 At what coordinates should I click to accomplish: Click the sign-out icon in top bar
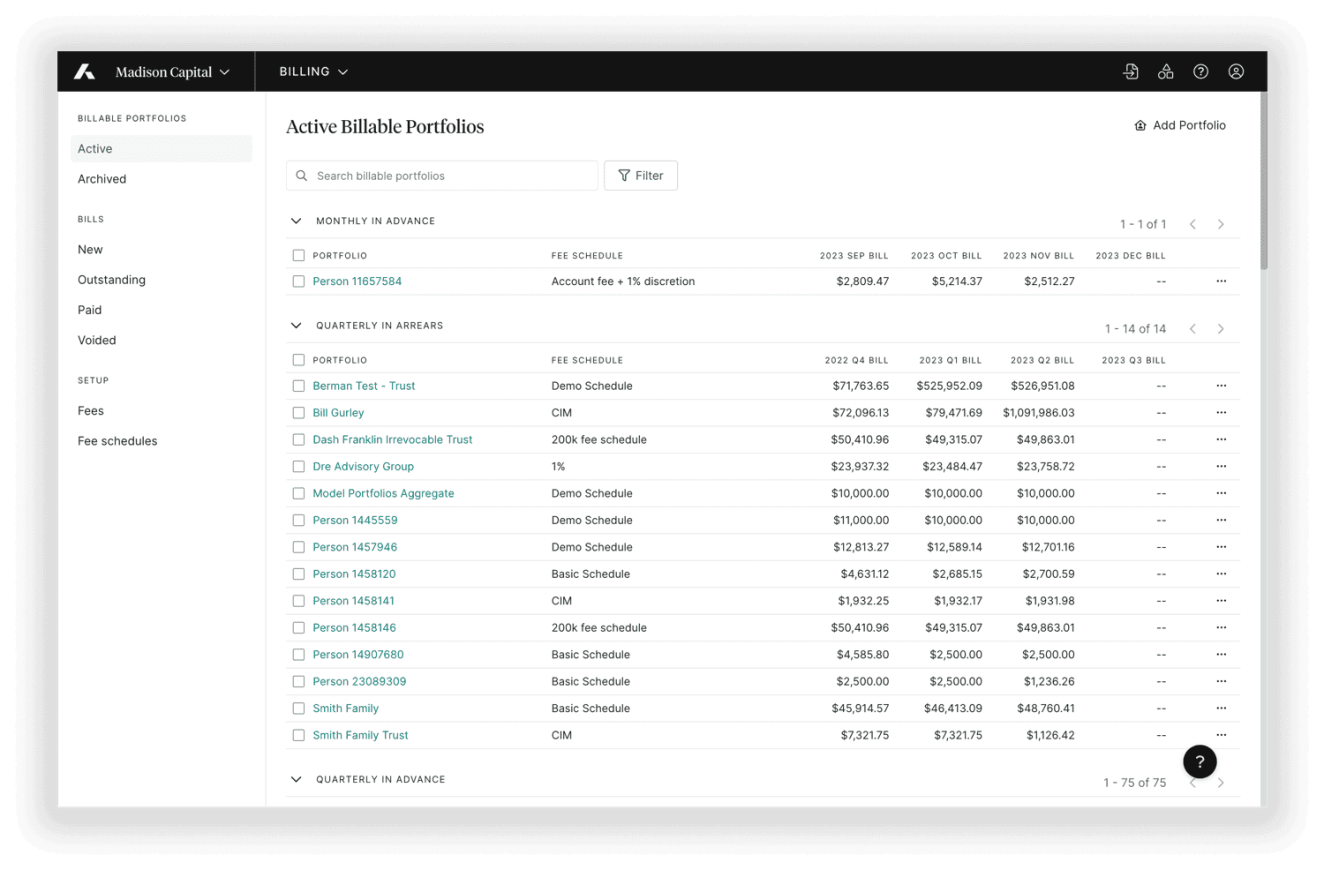(x=1130, y=72)
